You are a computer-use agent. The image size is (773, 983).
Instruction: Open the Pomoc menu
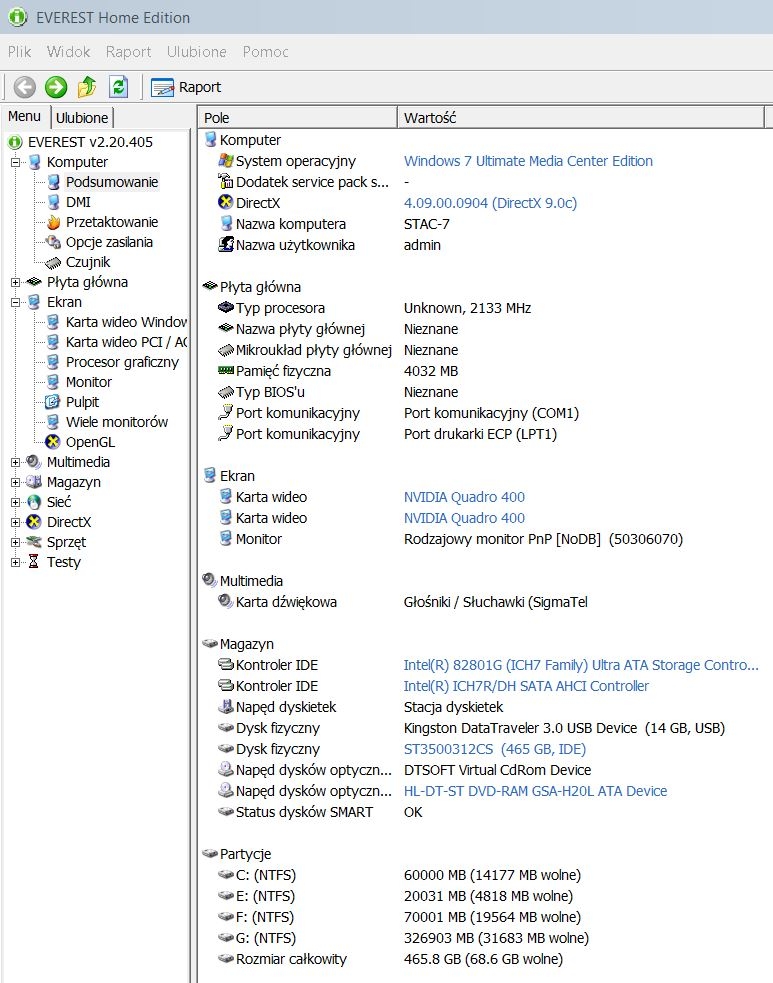[265, 52]
